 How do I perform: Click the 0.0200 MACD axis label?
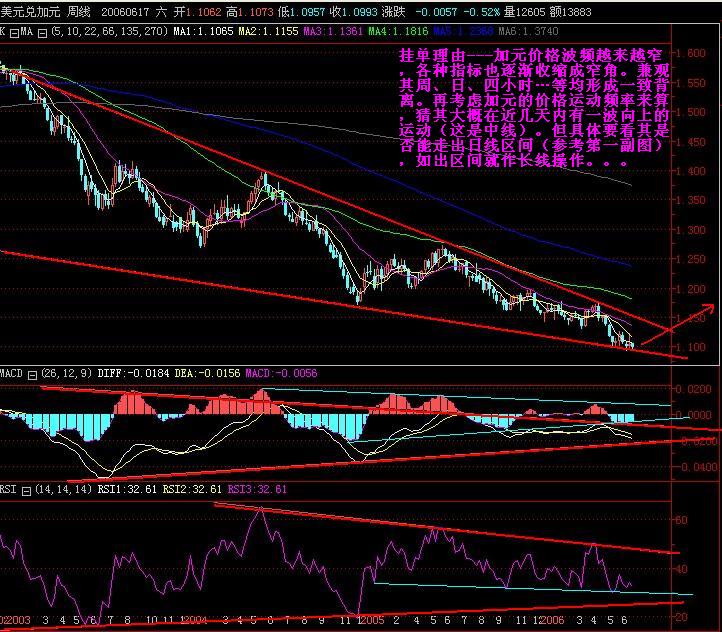[693, 389]
